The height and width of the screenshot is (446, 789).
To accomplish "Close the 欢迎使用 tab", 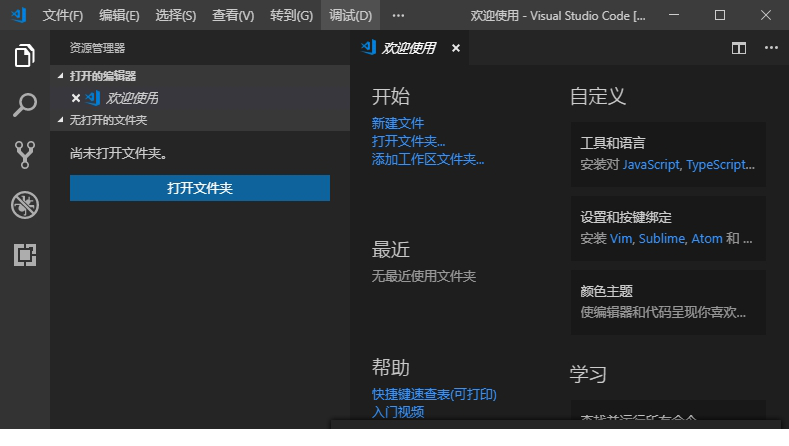I will [x=455, y=48].
